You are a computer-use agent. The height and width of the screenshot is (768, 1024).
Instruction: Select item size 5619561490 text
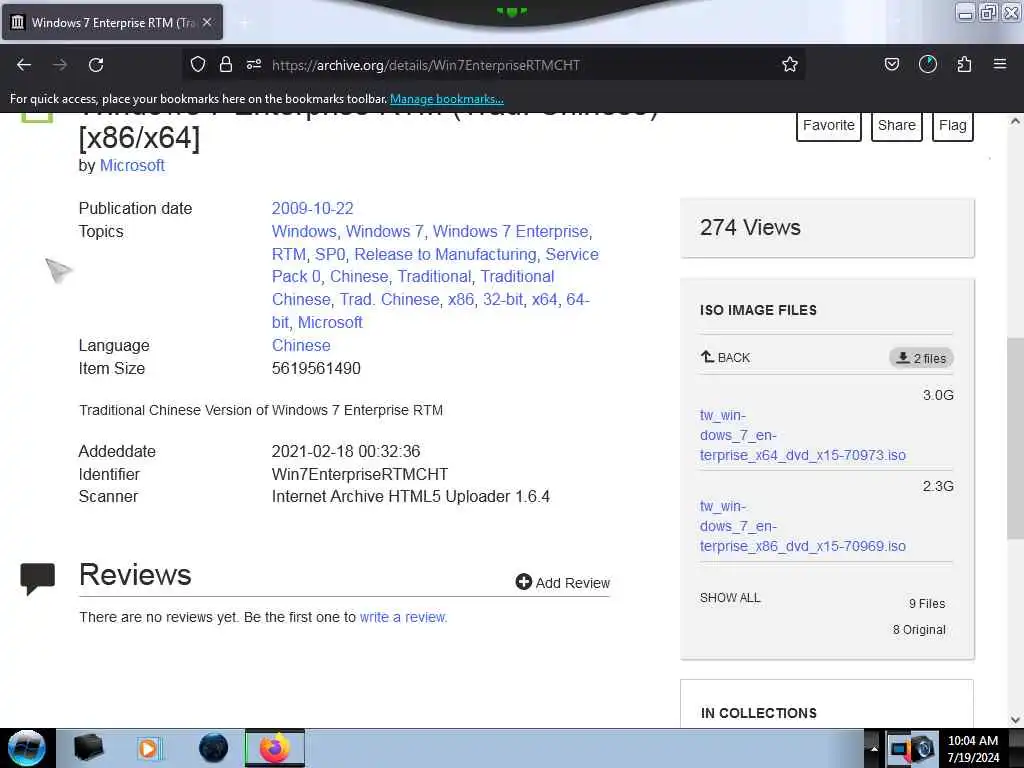click(316, 368)
